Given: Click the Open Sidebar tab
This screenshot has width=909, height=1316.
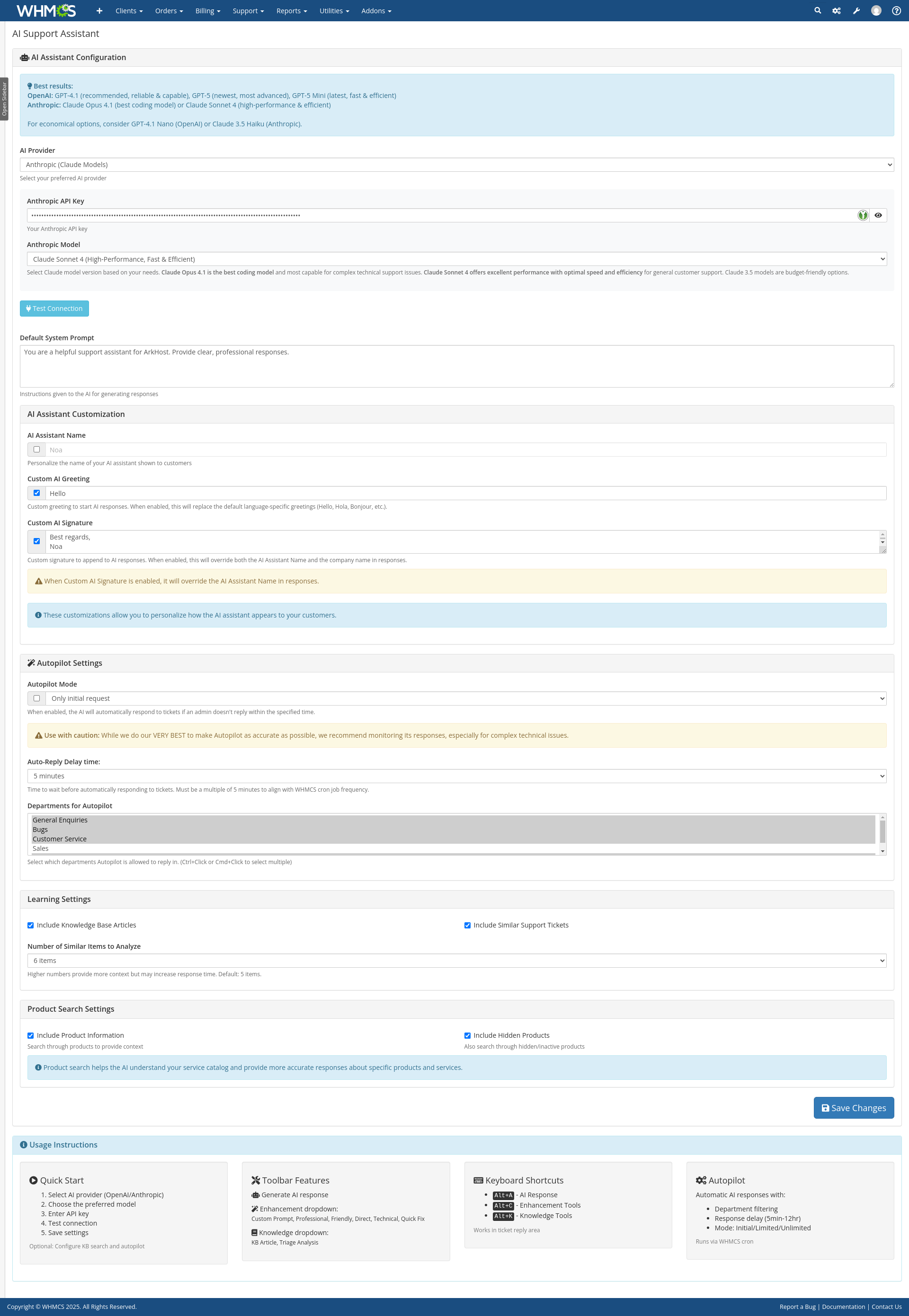Looking at the screenshot, I should [x=4, y=99].
